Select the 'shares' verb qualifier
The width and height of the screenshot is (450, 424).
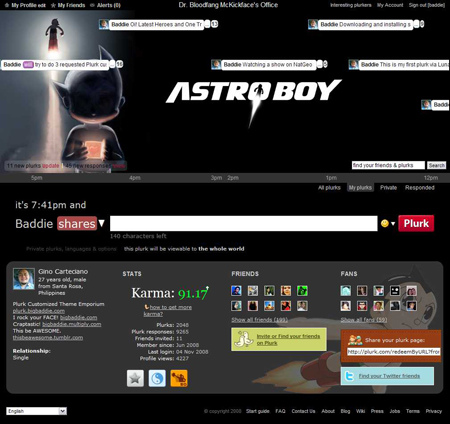coord(77,223)
